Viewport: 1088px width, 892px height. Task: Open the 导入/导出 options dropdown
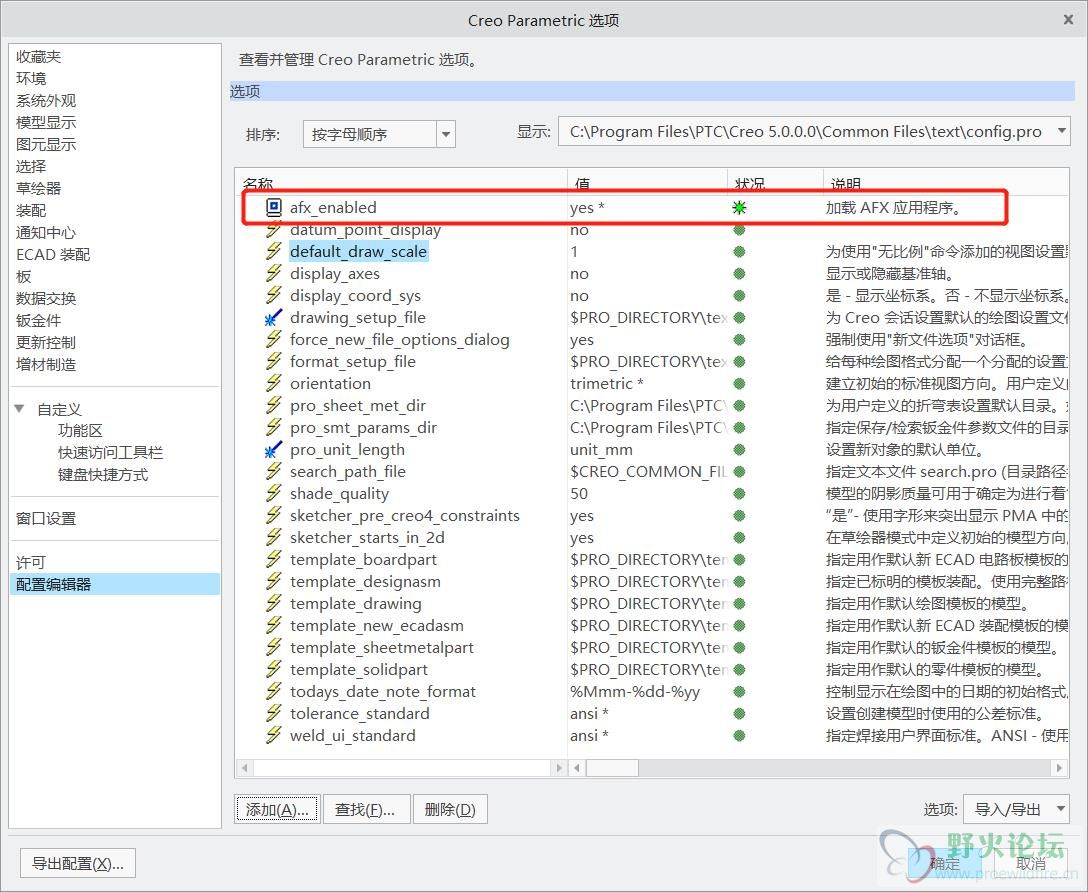tap(1061, 809)
